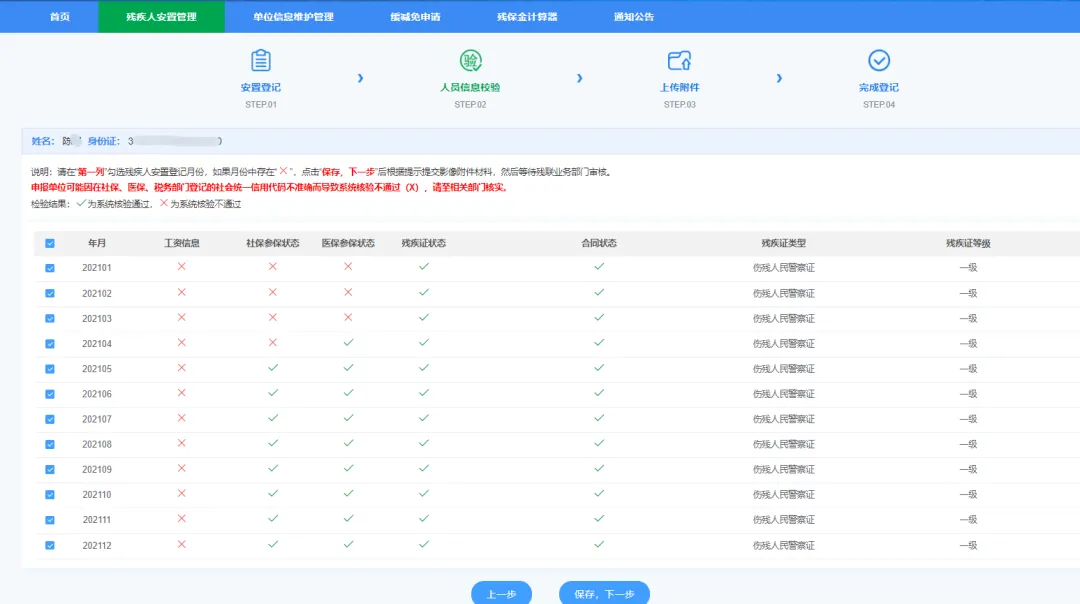Click the 残疾证状态 check icon for 202106
The image size is (1080, 604).
point(424,393)
